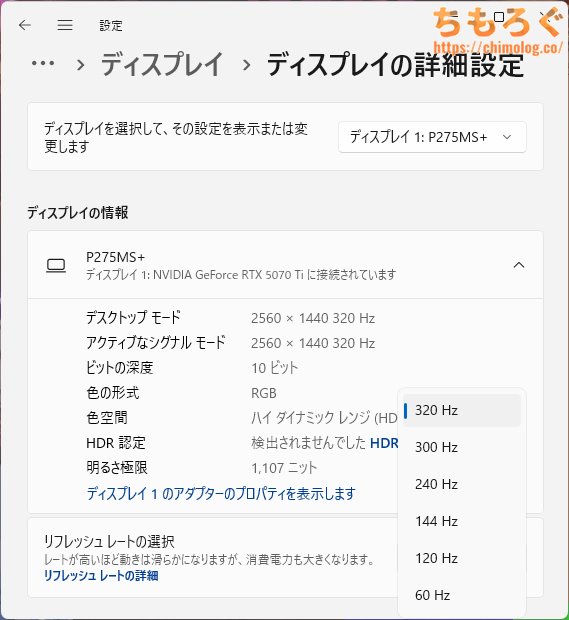The height and width of the screenshot is (620, 569).
Task: Click the monitor icon beside P275MS+
Action: tap(56, 265)
